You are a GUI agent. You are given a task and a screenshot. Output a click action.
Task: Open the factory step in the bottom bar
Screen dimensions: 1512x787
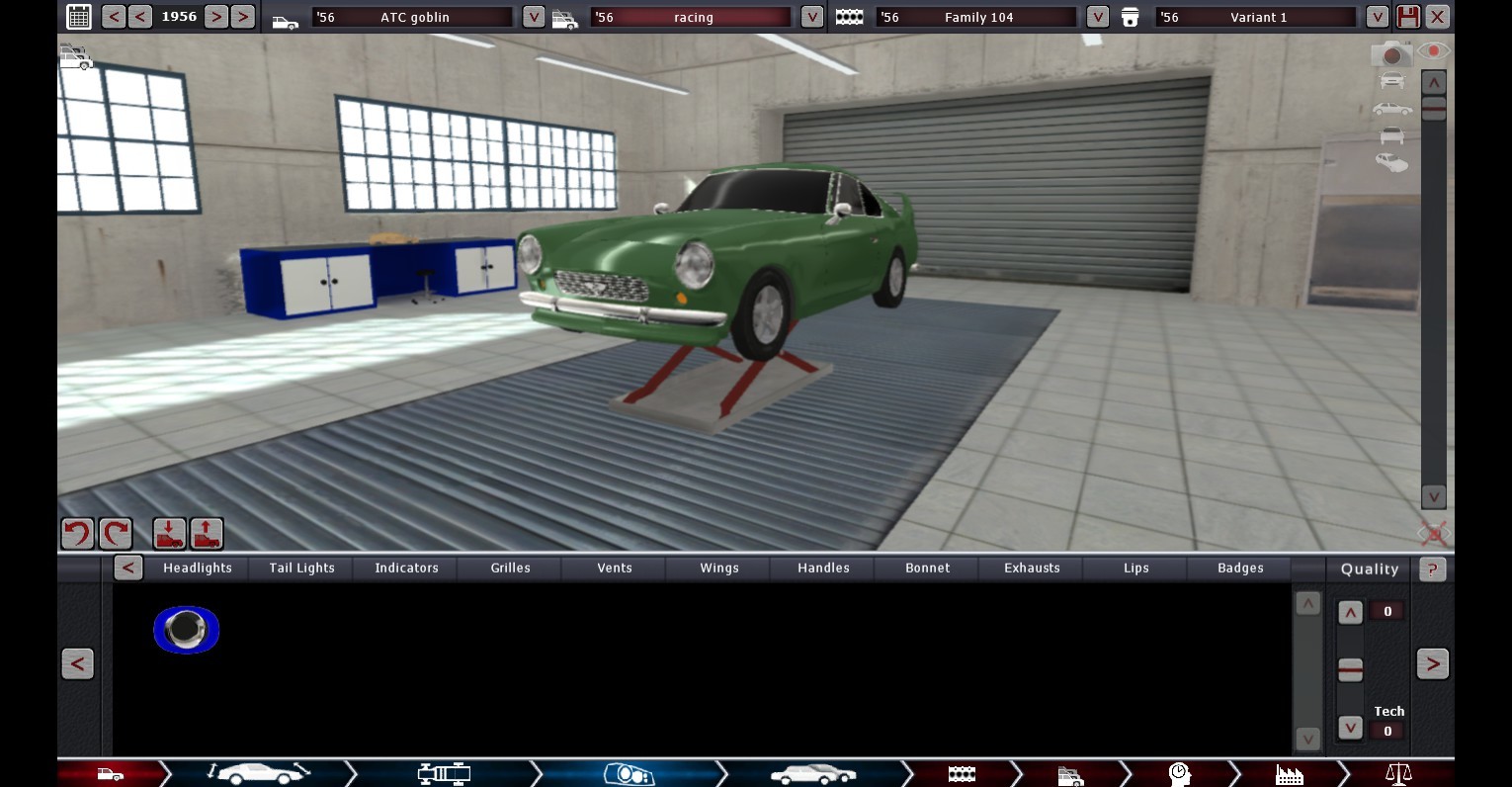click(x=1290, y=774)
